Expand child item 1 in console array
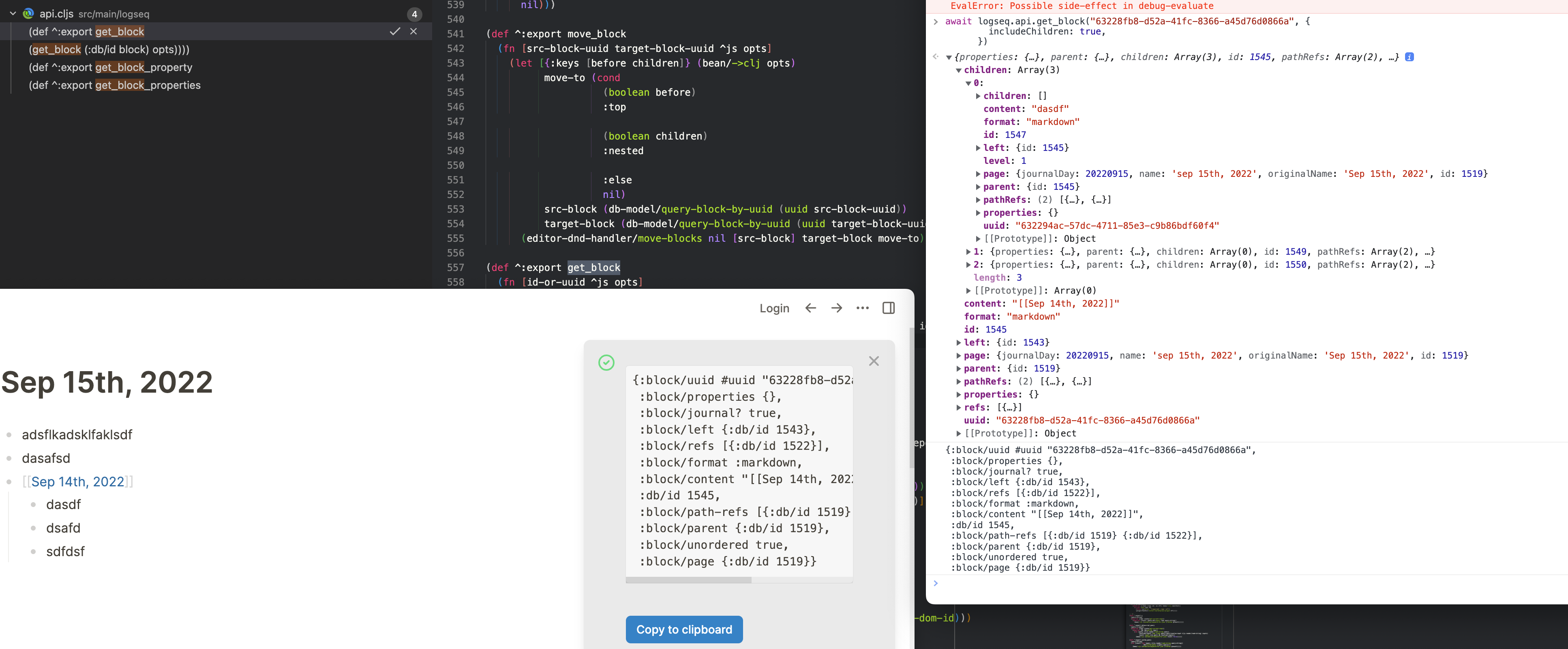The width and height of the screenshot is (1568, 649). pos(968,251)
